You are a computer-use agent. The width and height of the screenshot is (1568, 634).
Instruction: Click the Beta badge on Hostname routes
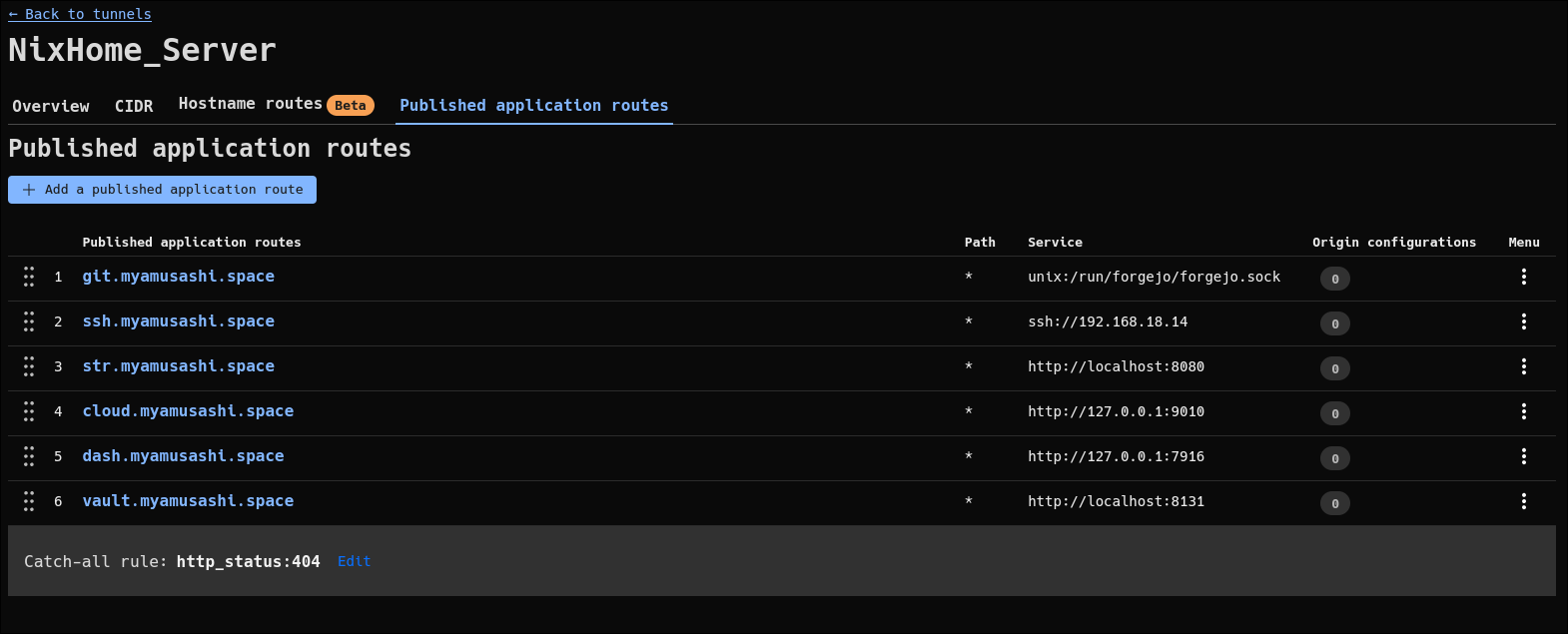tap(351, 105)
